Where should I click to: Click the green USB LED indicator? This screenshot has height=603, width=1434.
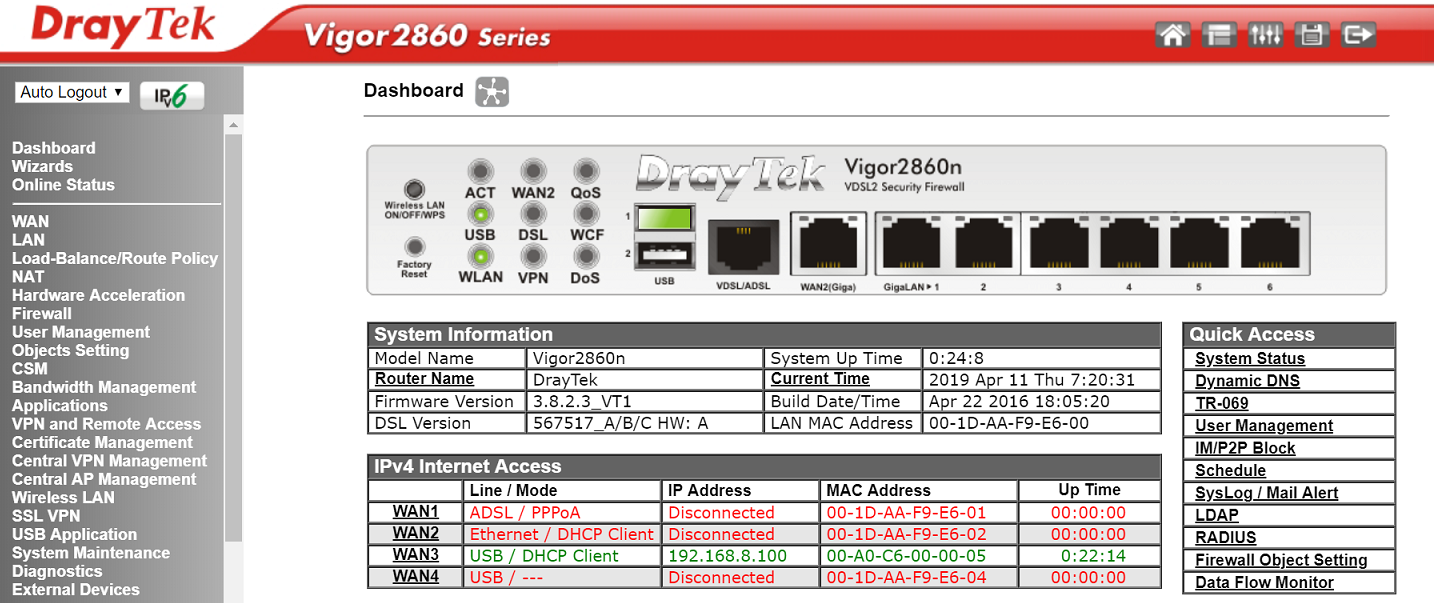pyautogui.click(x=481, y=213)
